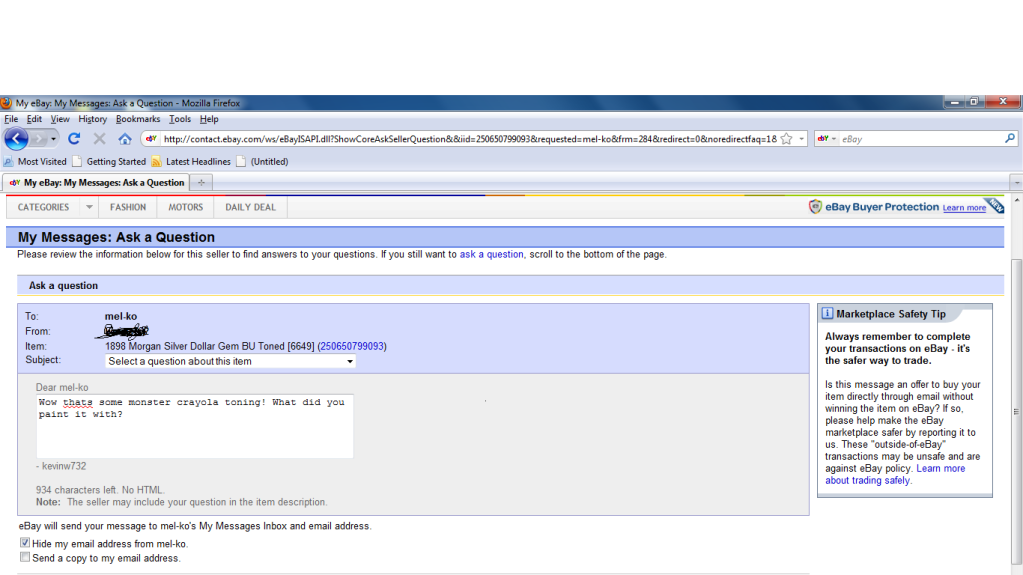The height and width of the screenshot is (575, 1023).
Task: Click the Marketplace Safety Tip info icon
Action: coord(827,313)
